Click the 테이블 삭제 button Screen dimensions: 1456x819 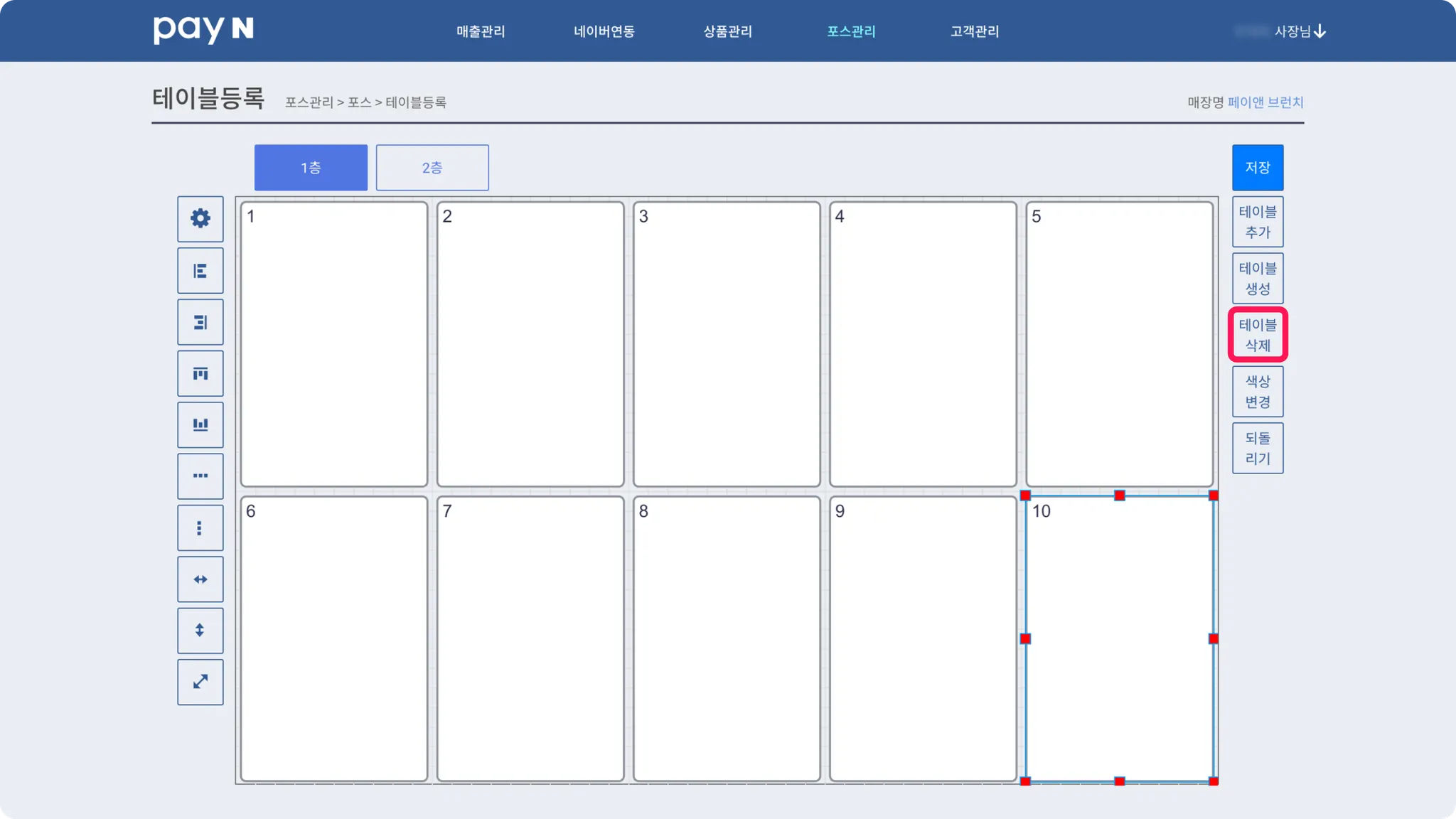coord(1258,335)
